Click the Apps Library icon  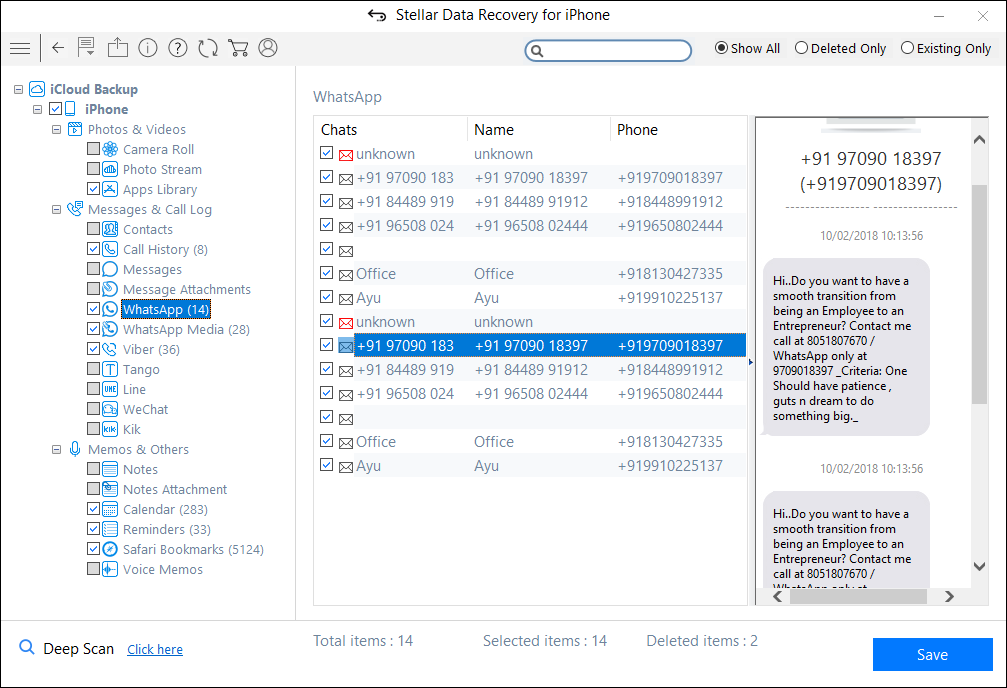coord(110,189)
